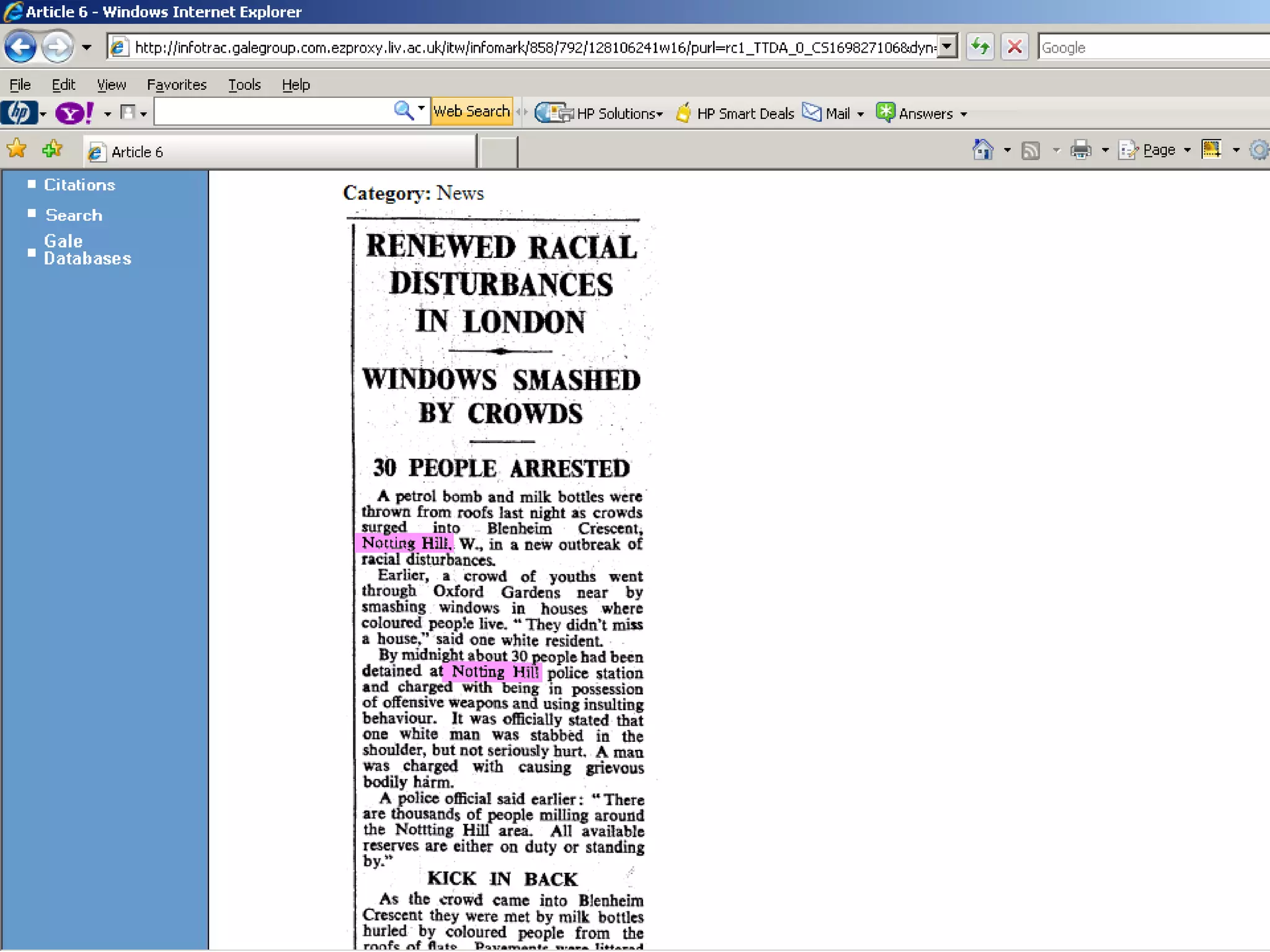Open the Page menu dropdown
The width and height of the screenshot is (1270, 952).
1158,150
